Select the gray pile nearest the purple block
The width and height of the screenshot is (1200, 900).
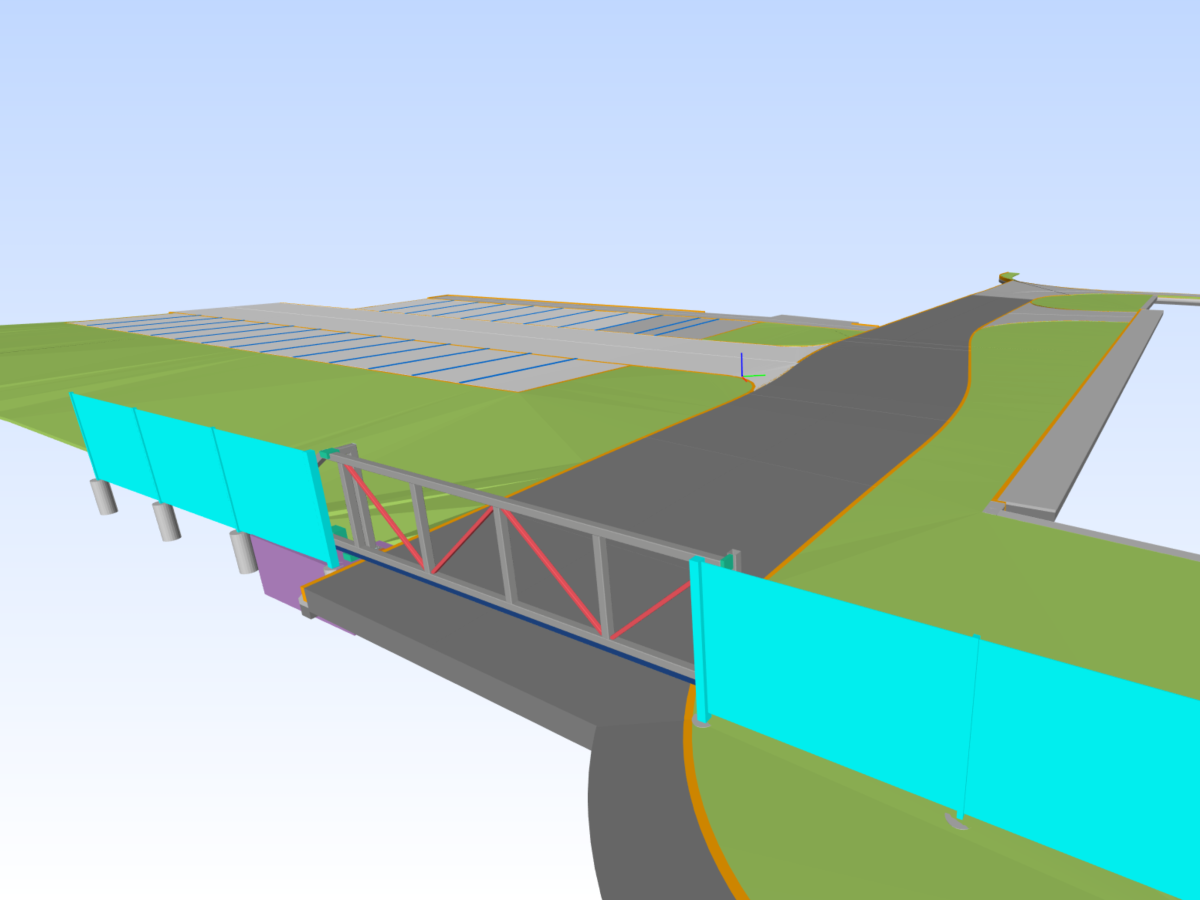pyautogui.click(x=244, y=552)
